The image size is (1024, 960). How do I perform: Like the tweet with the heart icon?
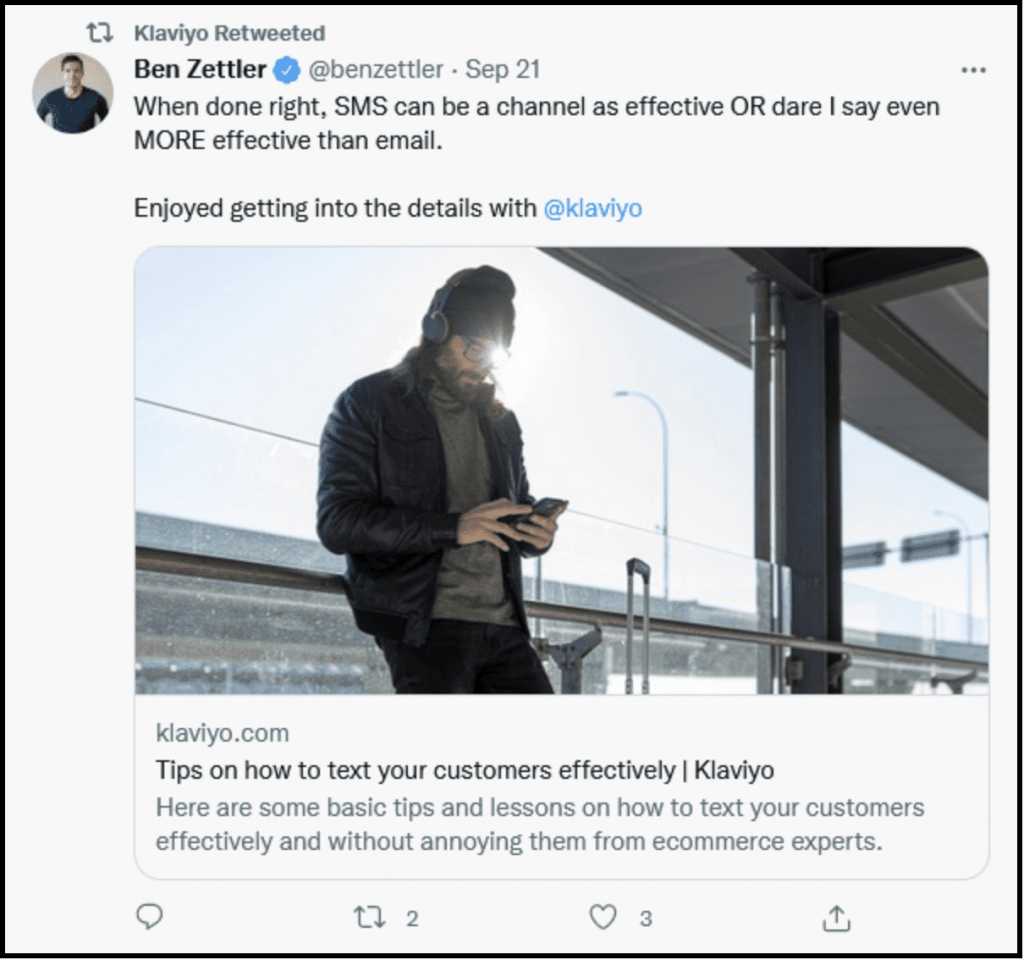(602, 917)
